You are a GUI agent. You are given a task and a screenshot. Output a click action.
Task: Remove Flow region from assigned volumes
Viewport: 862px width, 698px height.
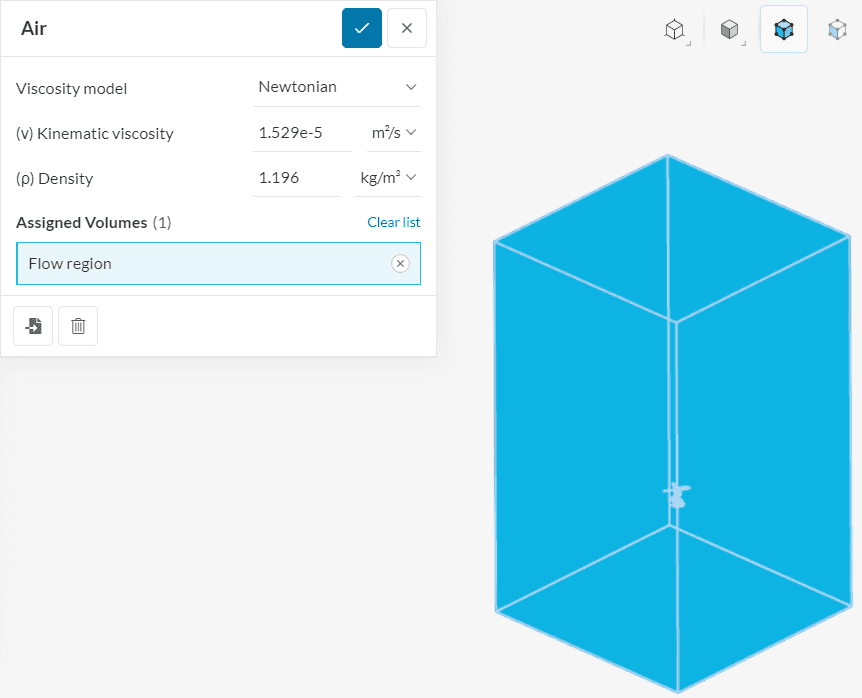point(400,263)
